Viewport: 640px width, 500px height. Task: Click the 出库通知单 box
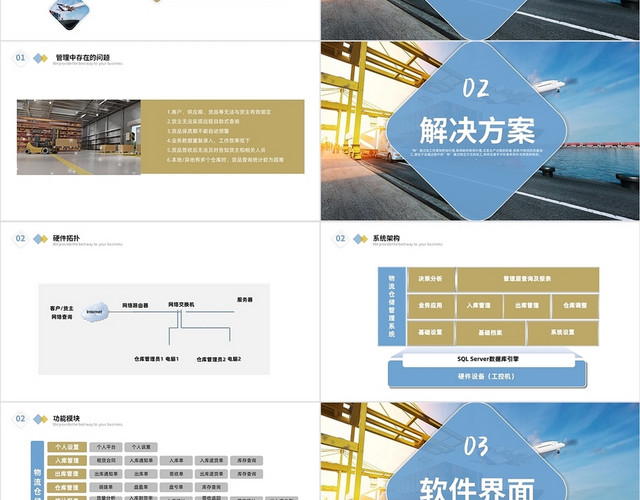pos(106,474)
